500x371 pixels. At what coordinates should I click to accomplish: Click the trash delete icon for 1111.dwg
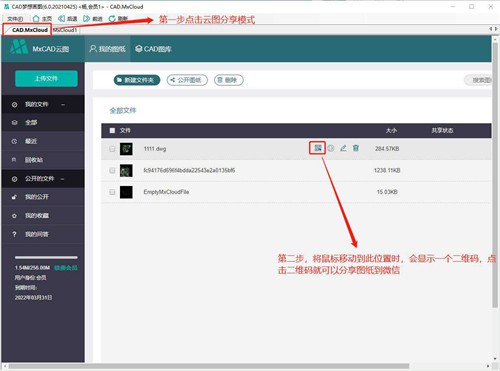(356, 148)
